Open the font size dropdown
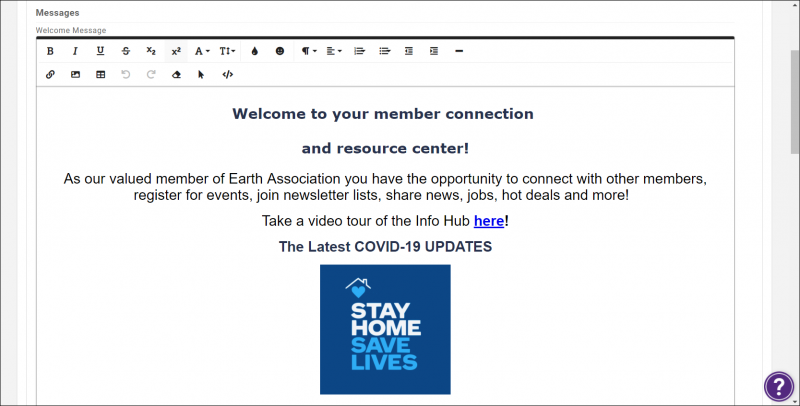Screen dimensions: 800x406 point(228,51)
